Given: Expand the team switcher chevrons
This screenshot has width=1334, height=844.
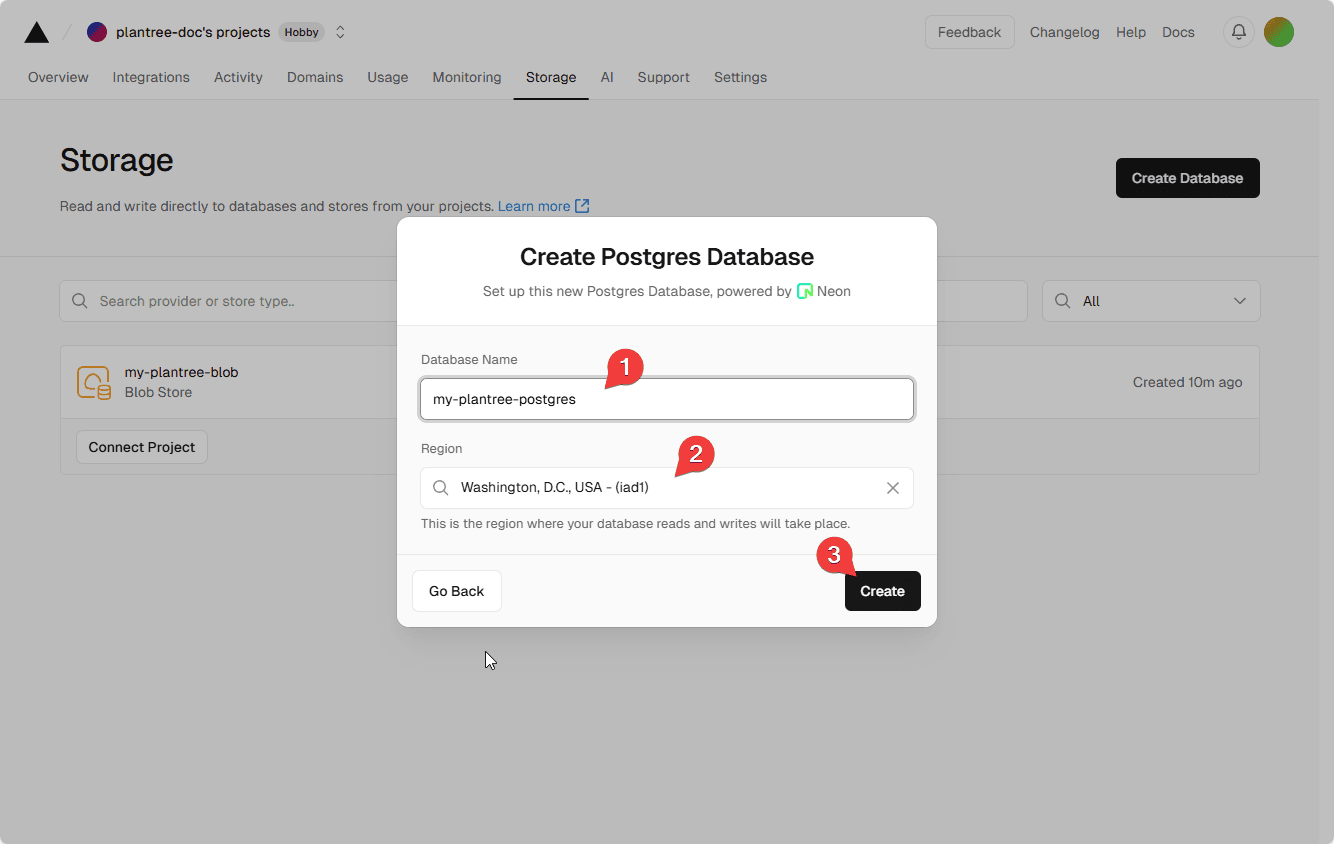Looking at the screenshot, I should (340, 32).
